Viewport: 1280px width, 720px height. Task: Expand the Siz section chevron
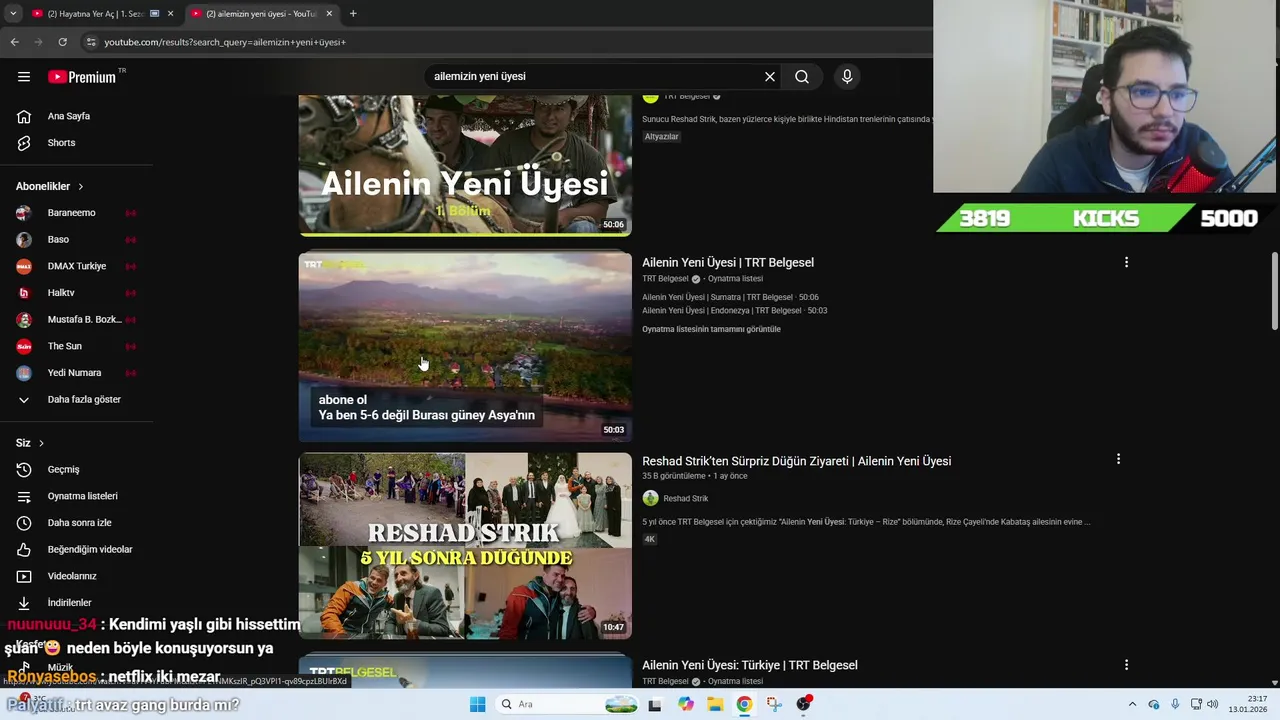click(x=41, y=443)
